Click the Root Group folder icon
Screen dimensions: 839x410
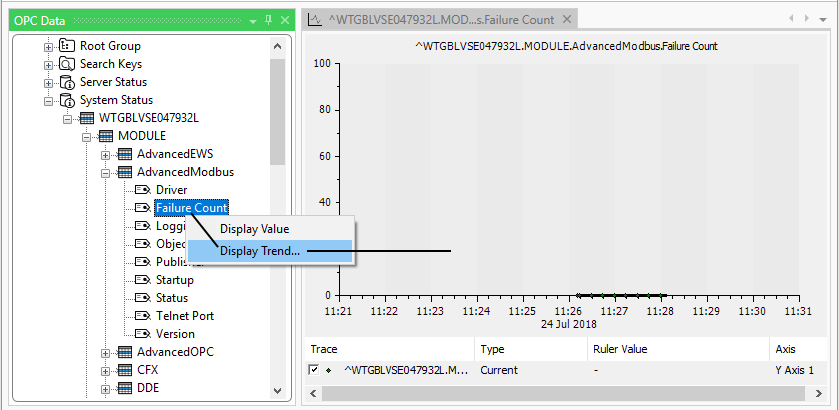pos(67,46)
